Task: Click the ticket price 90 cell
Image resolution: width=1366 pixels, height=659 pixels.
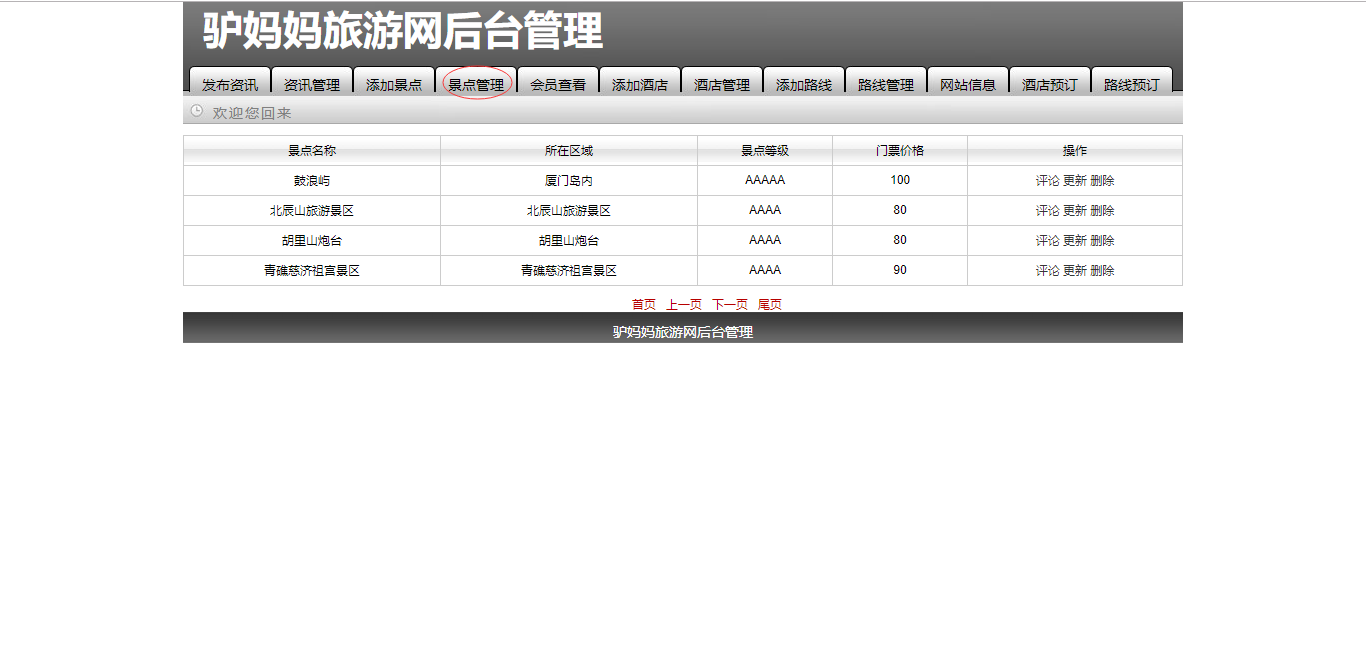Action: (x=900, y=271)
